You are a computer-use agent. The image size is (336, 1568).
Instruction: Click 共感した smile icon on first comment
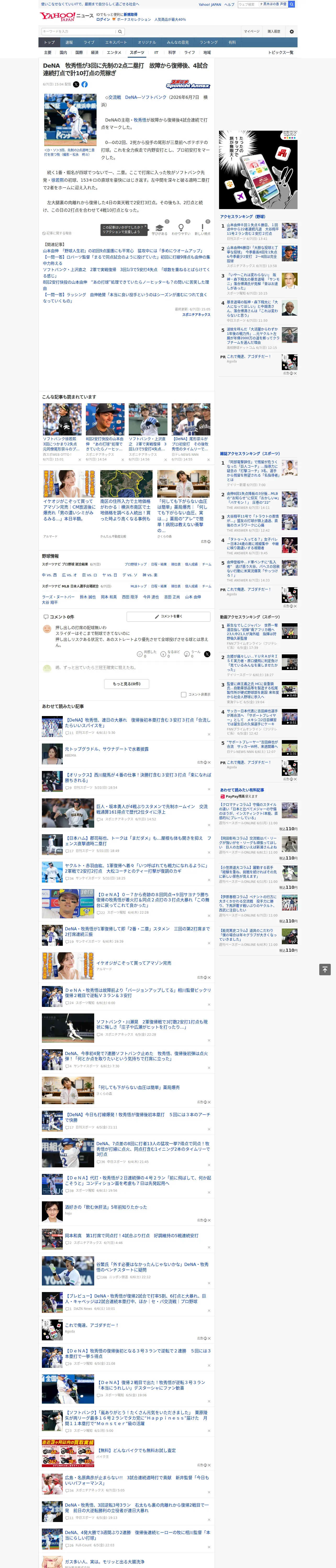140,654
